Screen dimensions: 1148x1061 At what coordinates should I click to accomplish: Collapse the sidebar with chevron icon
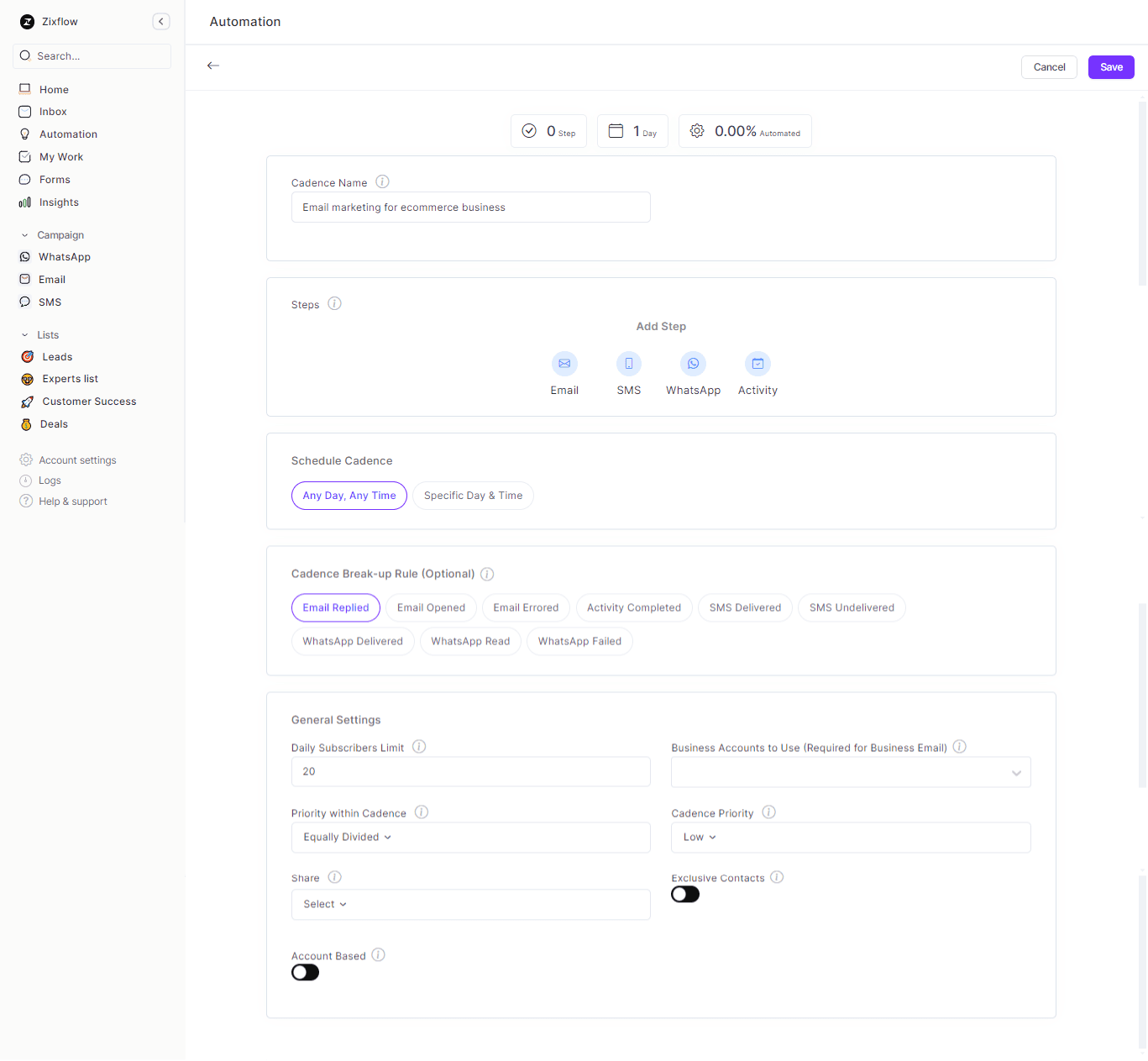point(161,22)
